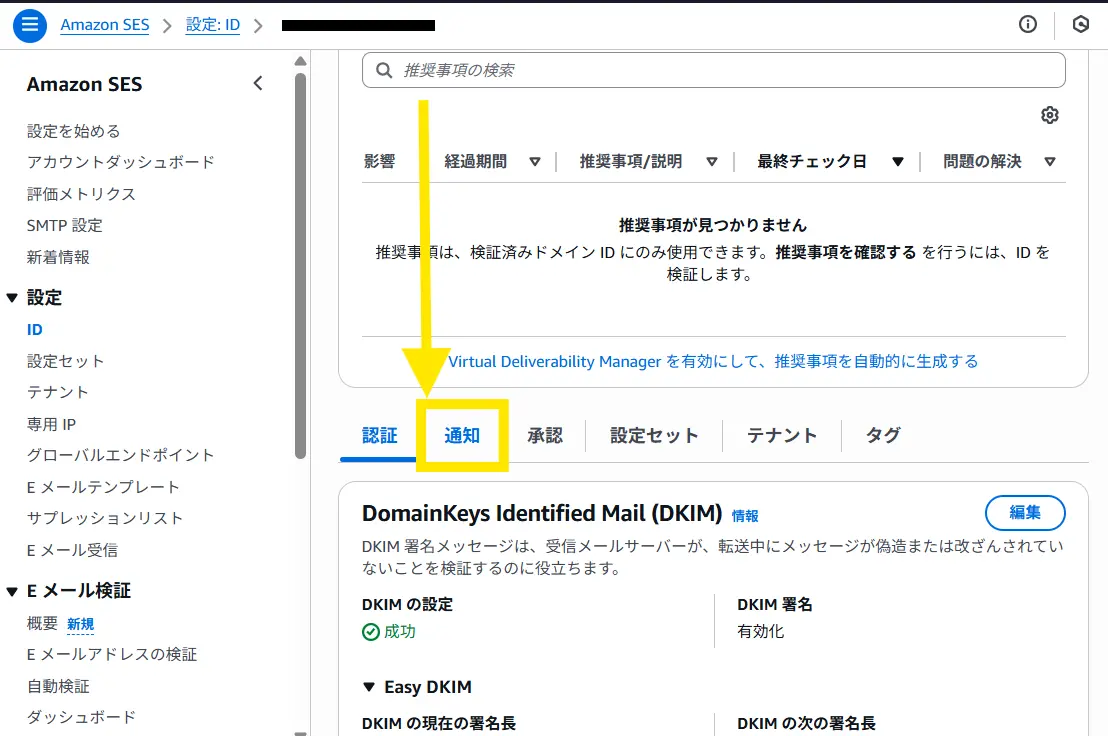
Task: Click the info circle icon in header
Action: [x=1028, y=25]
